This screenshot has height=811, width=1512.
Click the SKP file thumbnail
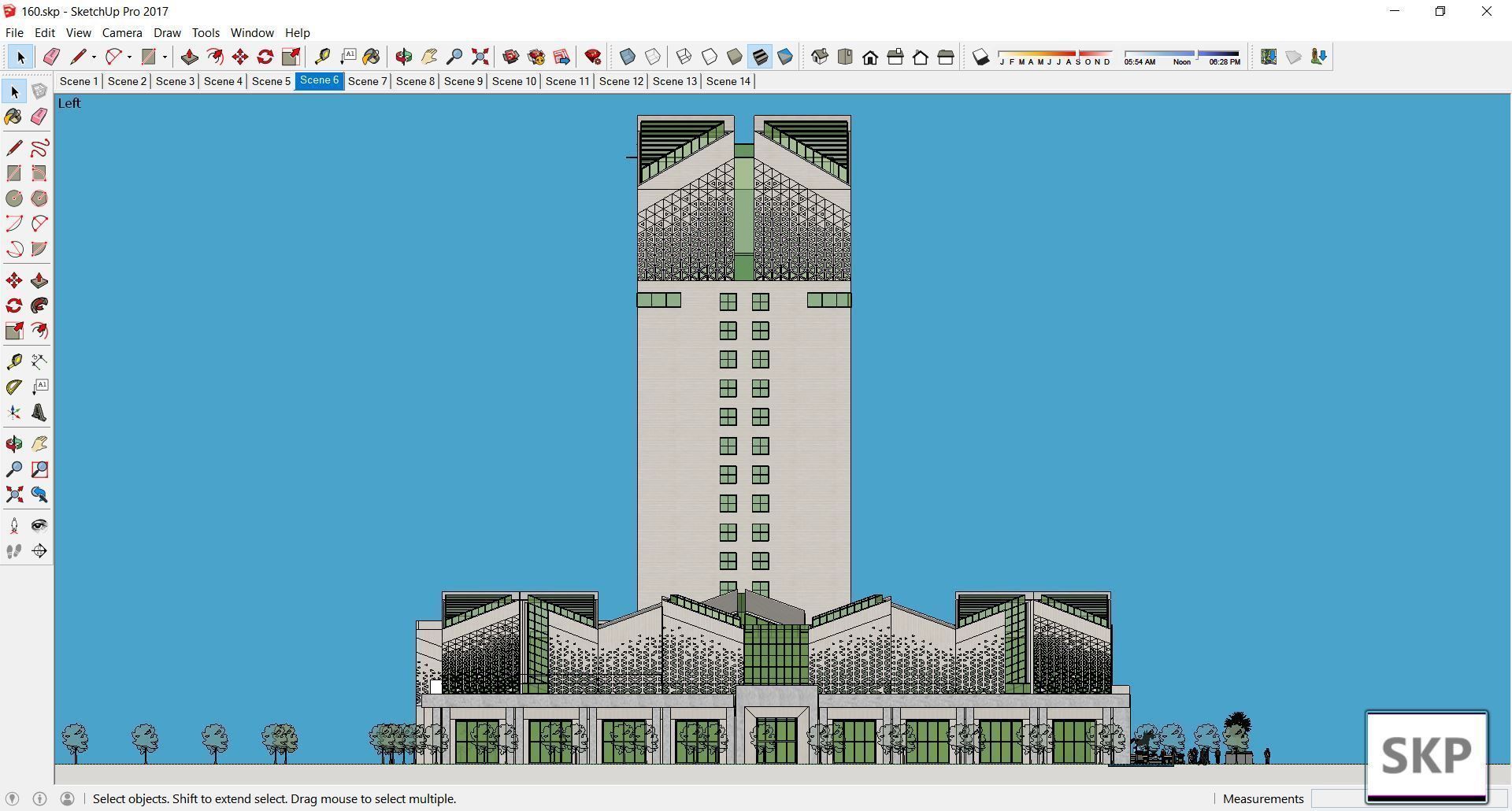[x=1426, y=757]
